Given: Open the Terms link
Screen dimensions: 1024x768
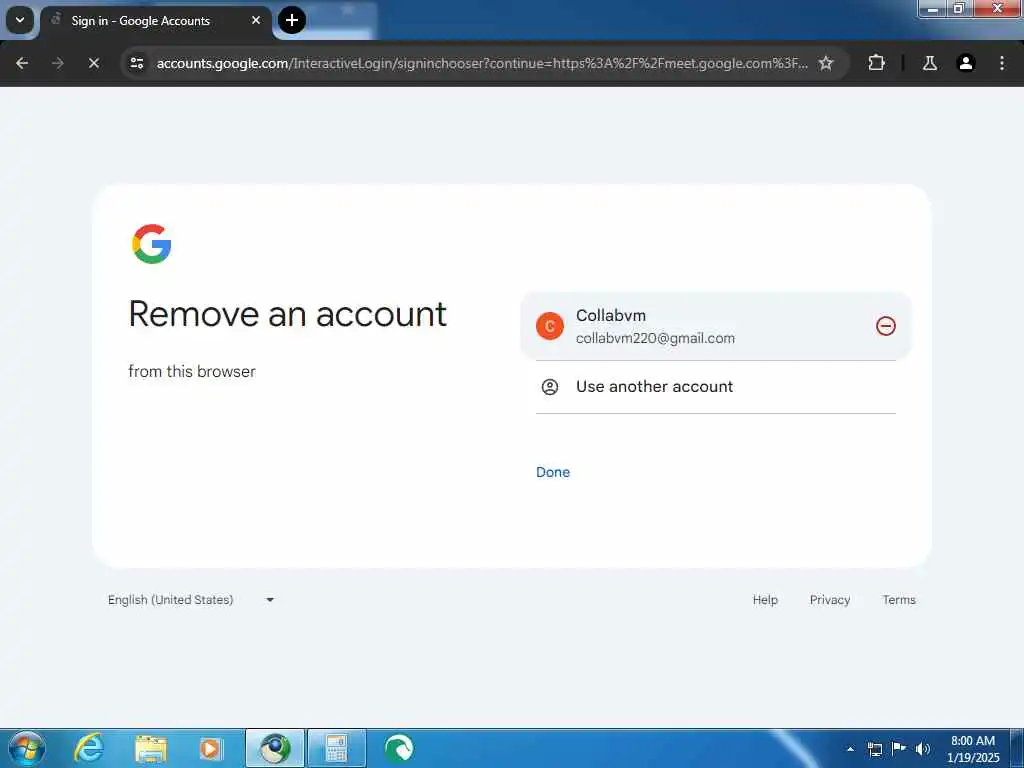Looking at the screenshot, I should 899,600.
